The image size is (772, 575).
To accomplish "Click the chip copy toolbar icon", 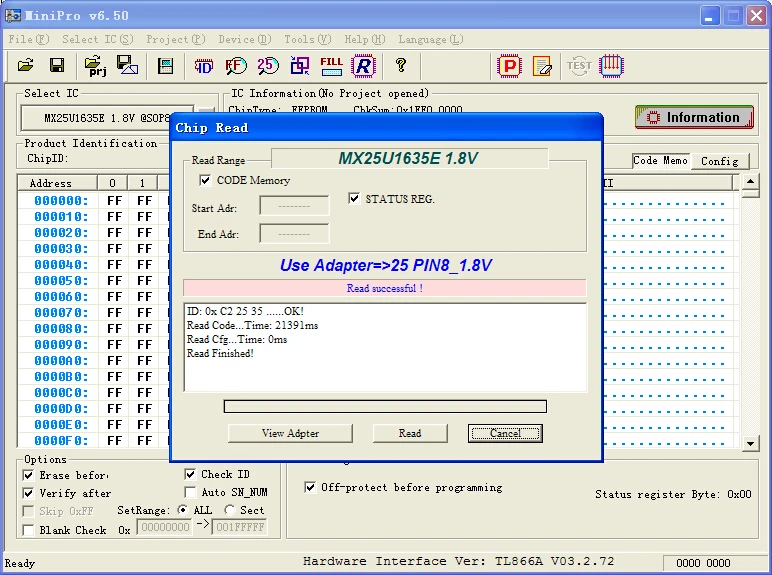I will point(300,65).
